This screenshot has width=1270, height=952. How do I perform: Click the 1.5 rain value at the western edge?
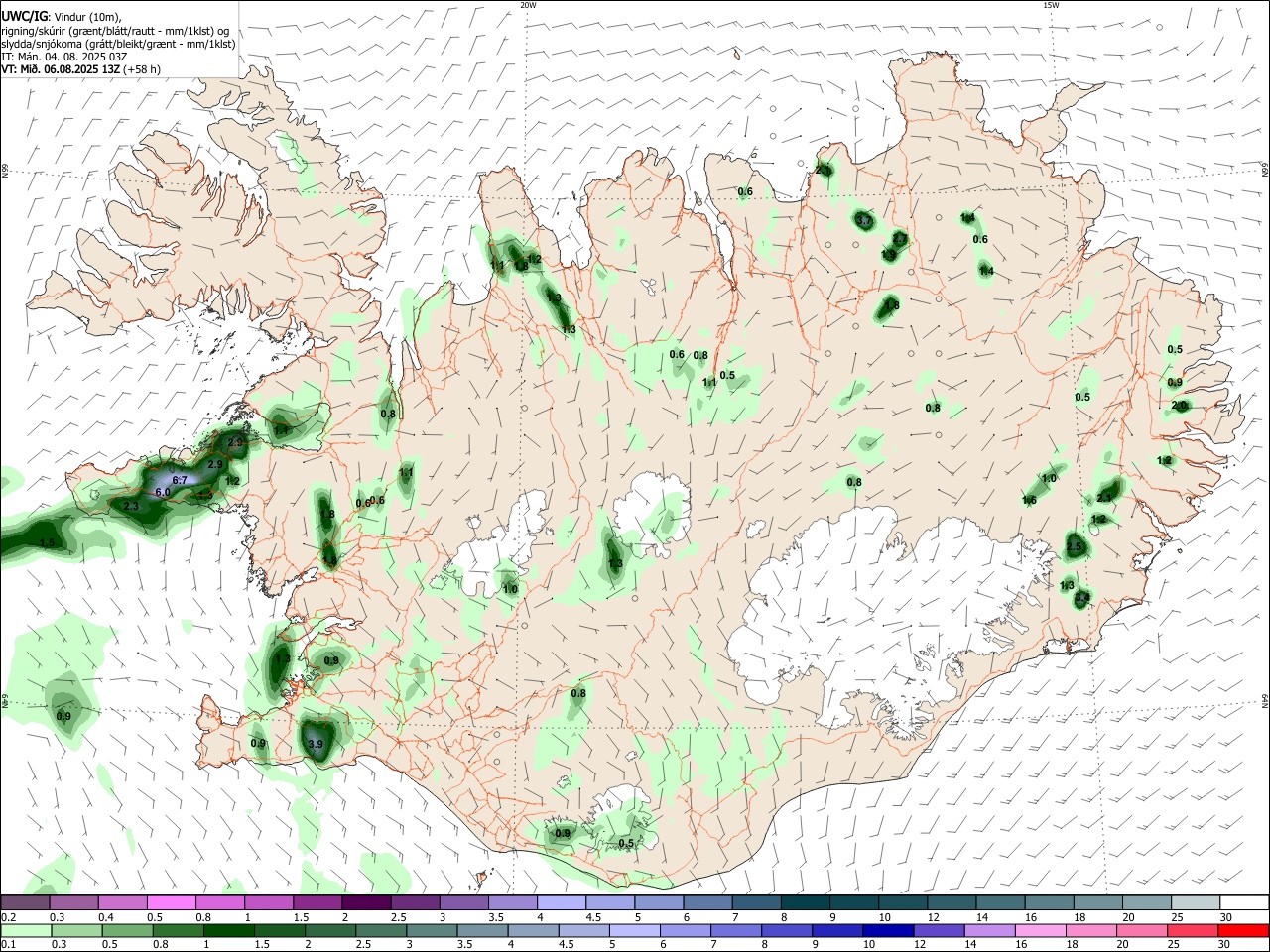47,543
